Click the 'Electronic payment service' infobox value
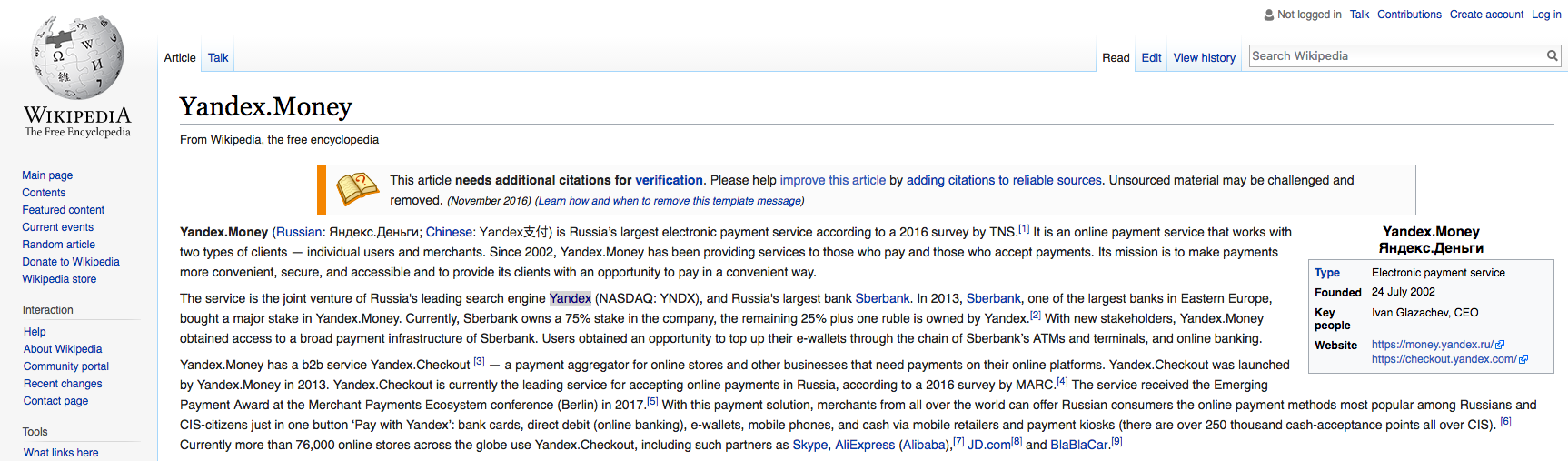Image resolution: width=1568 pixels, height=461 pixels. (x=1438, y=273)
